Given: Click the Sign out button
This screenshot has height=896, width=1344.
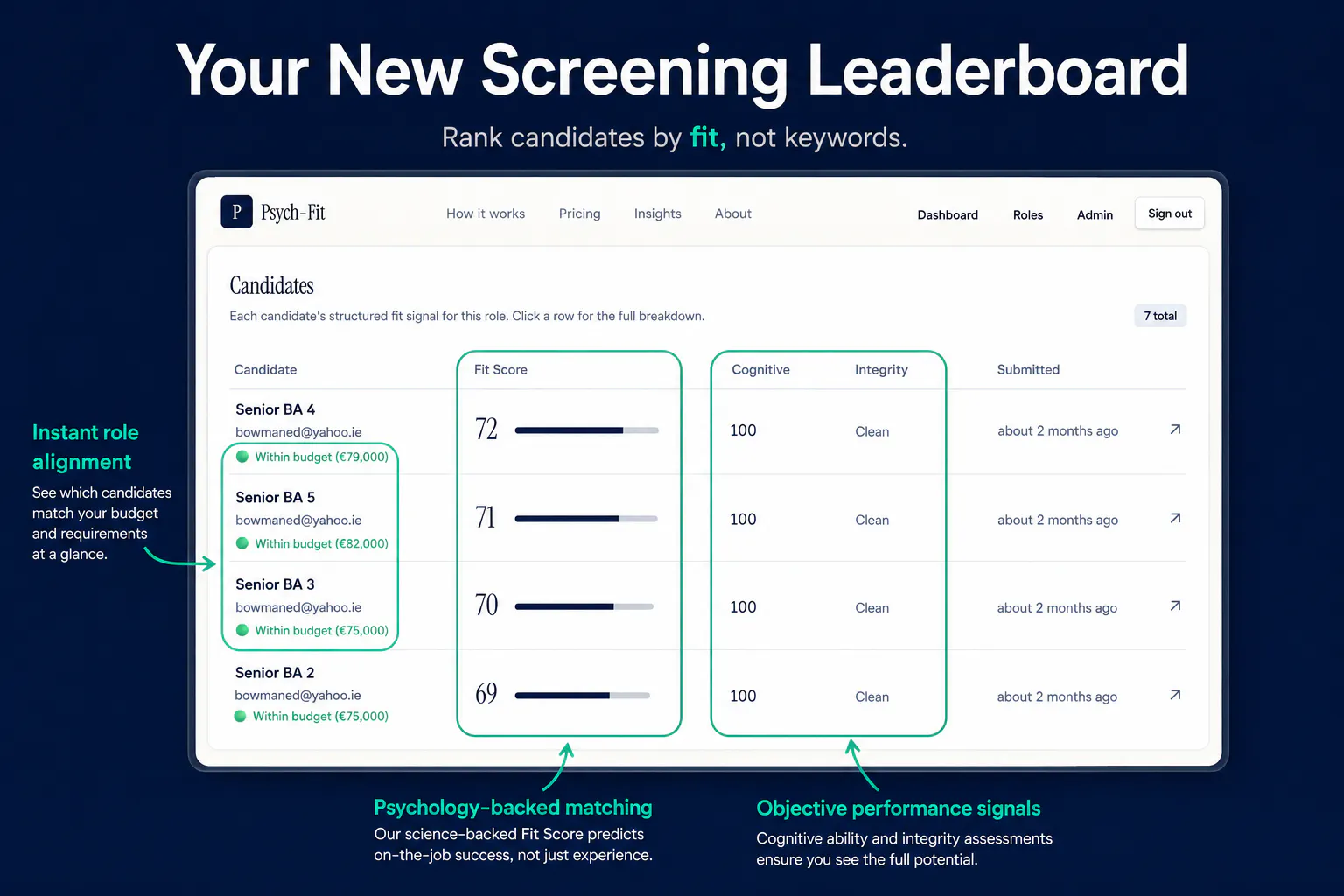Looking at the screenshot, I should click(1170, 213).
